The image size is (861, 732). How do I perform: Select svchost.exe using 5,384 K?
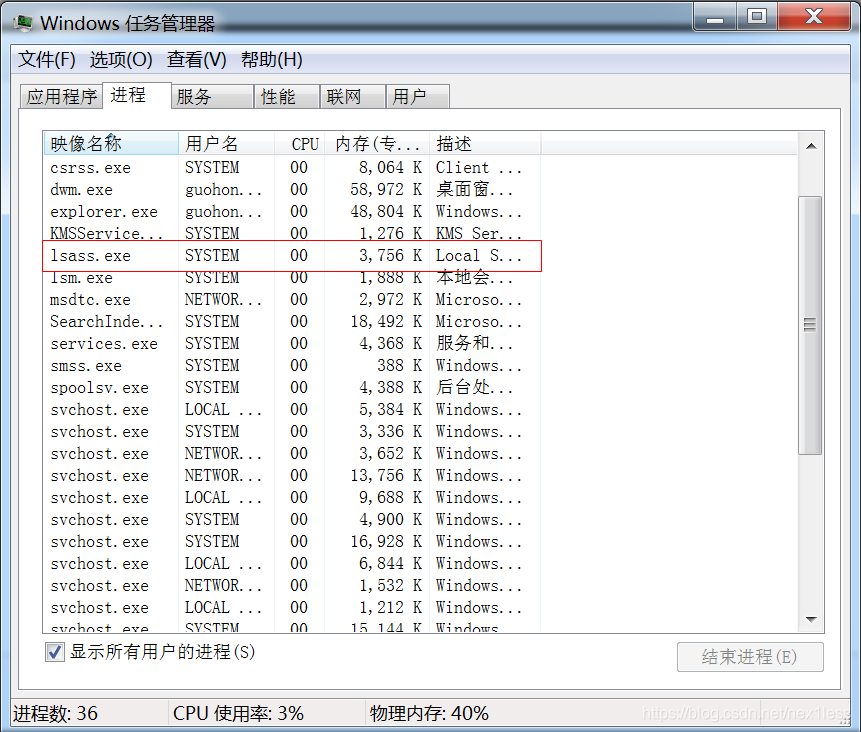(x=292, y=409)
